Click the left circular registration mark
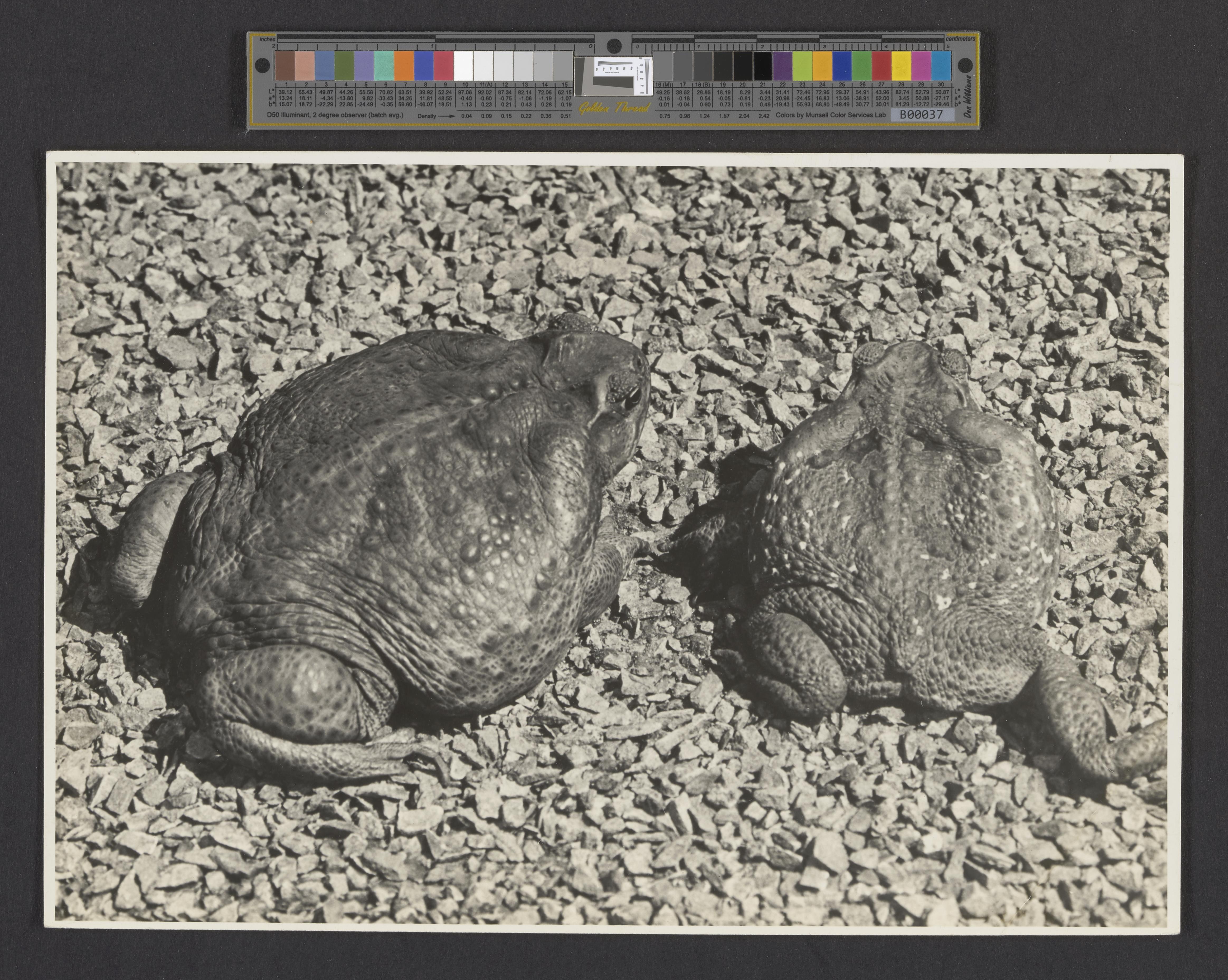1228x980 pixels. (262, 65)
